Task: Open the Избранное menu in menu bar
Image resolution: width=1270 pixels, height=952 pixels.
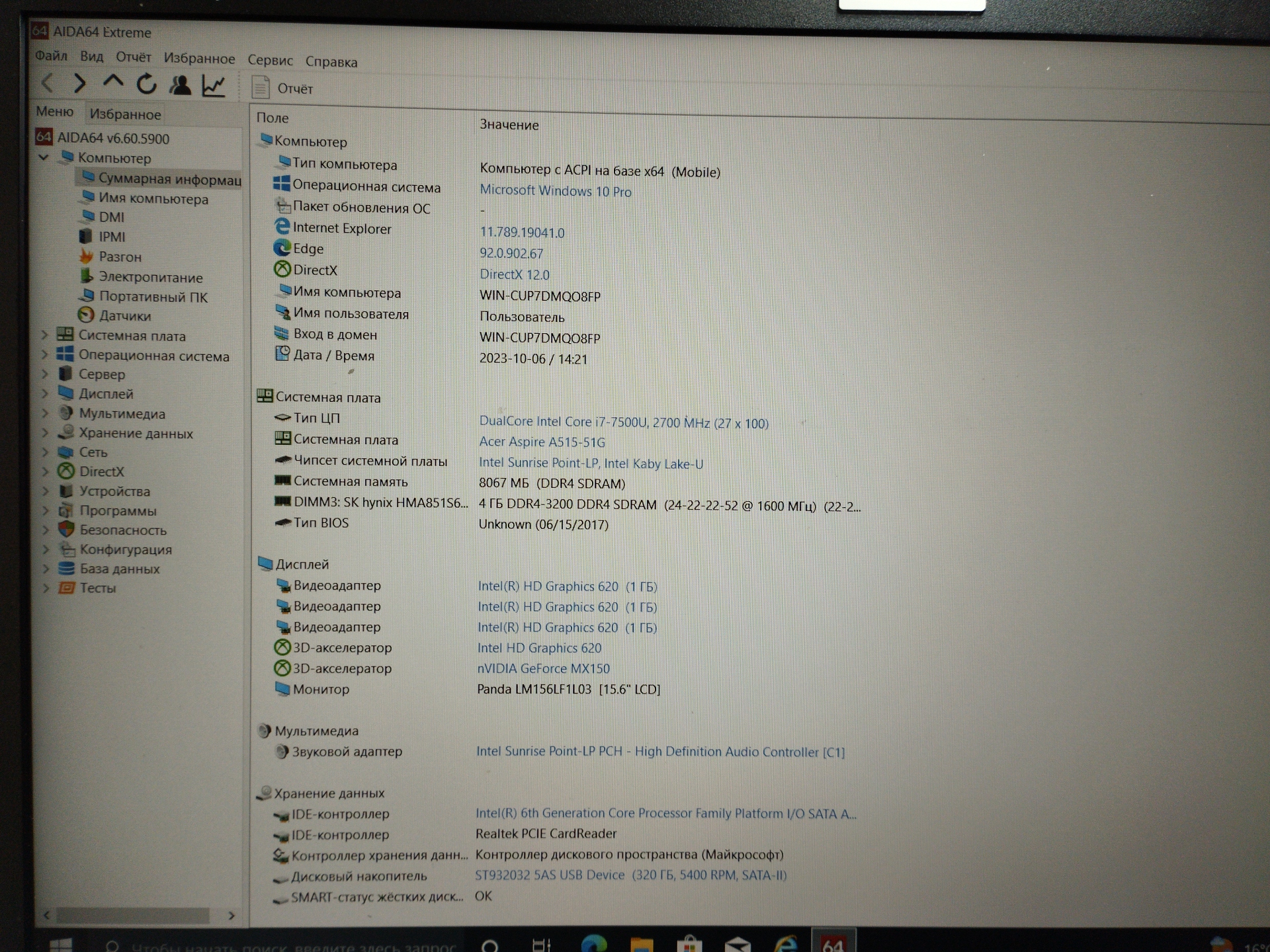Action: (x=199, y=58)
